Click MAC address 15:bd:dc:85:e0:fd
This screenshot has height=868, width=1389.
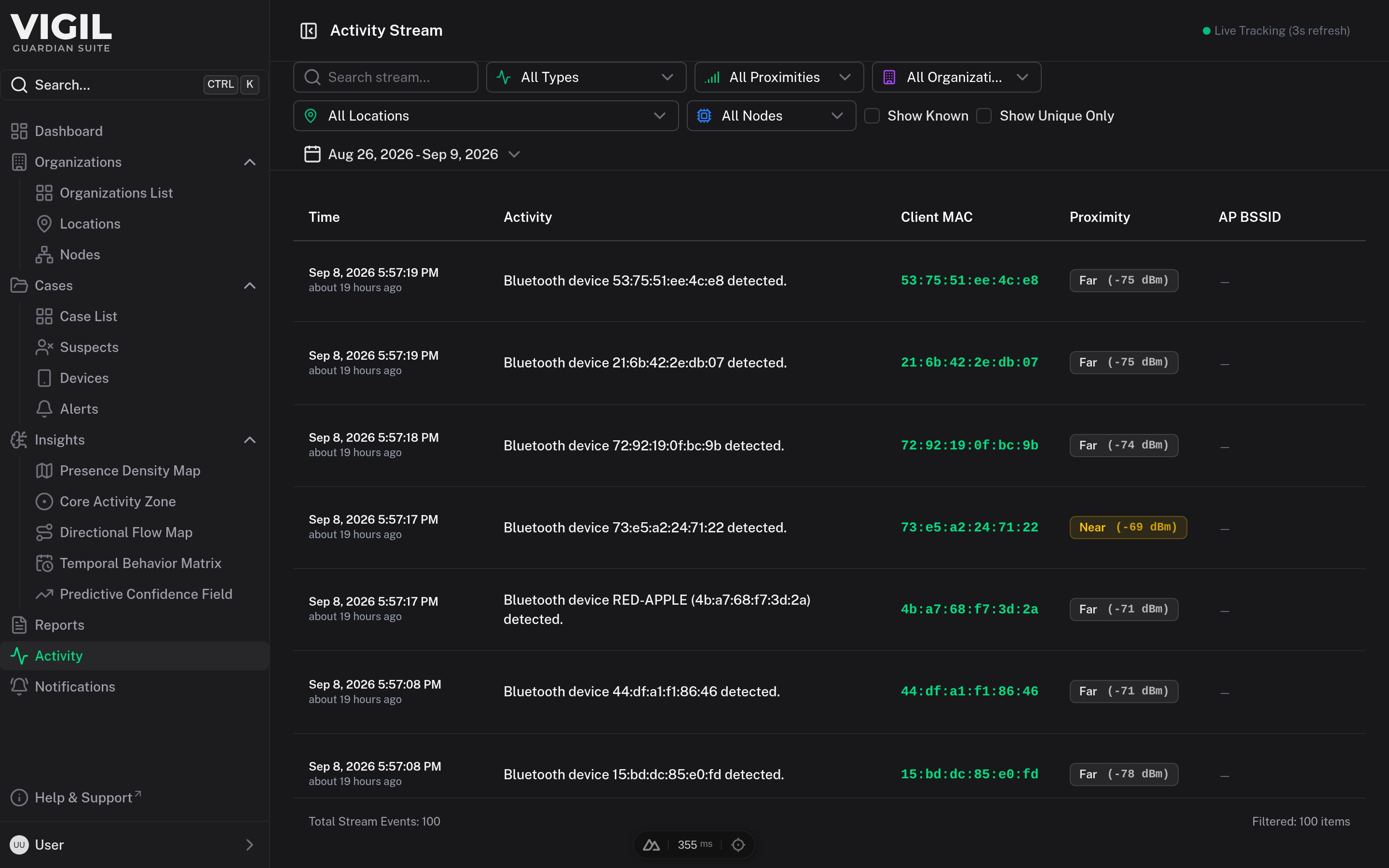pos(969,774)
